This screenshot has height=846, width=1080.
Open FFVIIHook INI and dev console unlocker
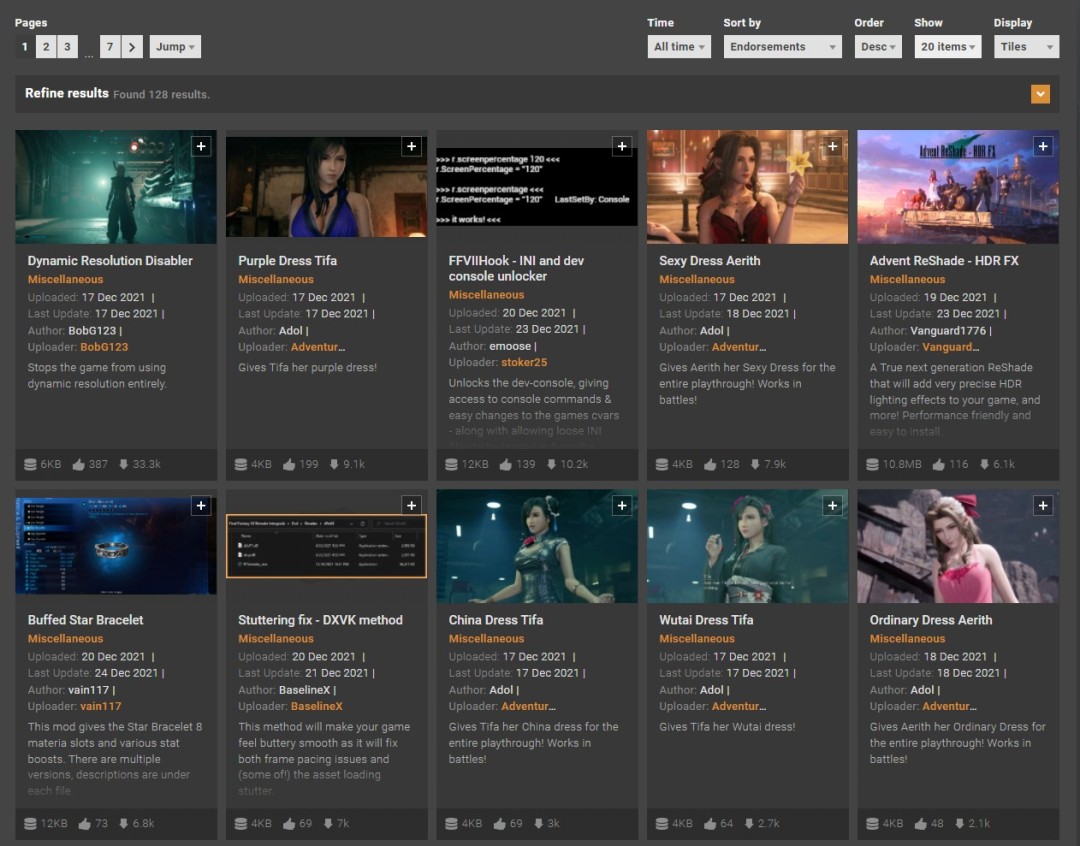517,268
